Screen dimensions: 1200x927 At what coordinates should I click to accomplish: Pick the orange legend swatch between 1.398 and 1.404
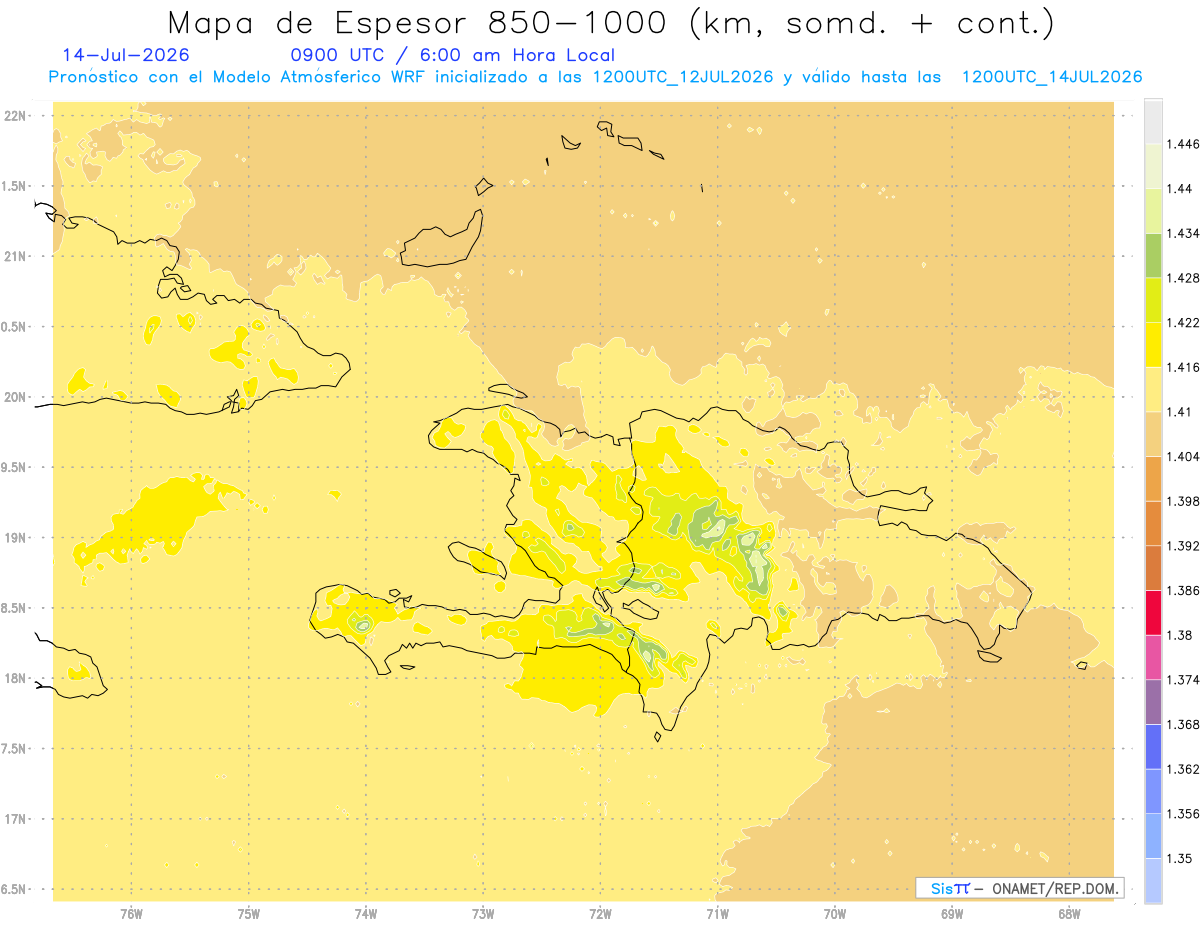pyautogui.click(x=1153, y=479)
